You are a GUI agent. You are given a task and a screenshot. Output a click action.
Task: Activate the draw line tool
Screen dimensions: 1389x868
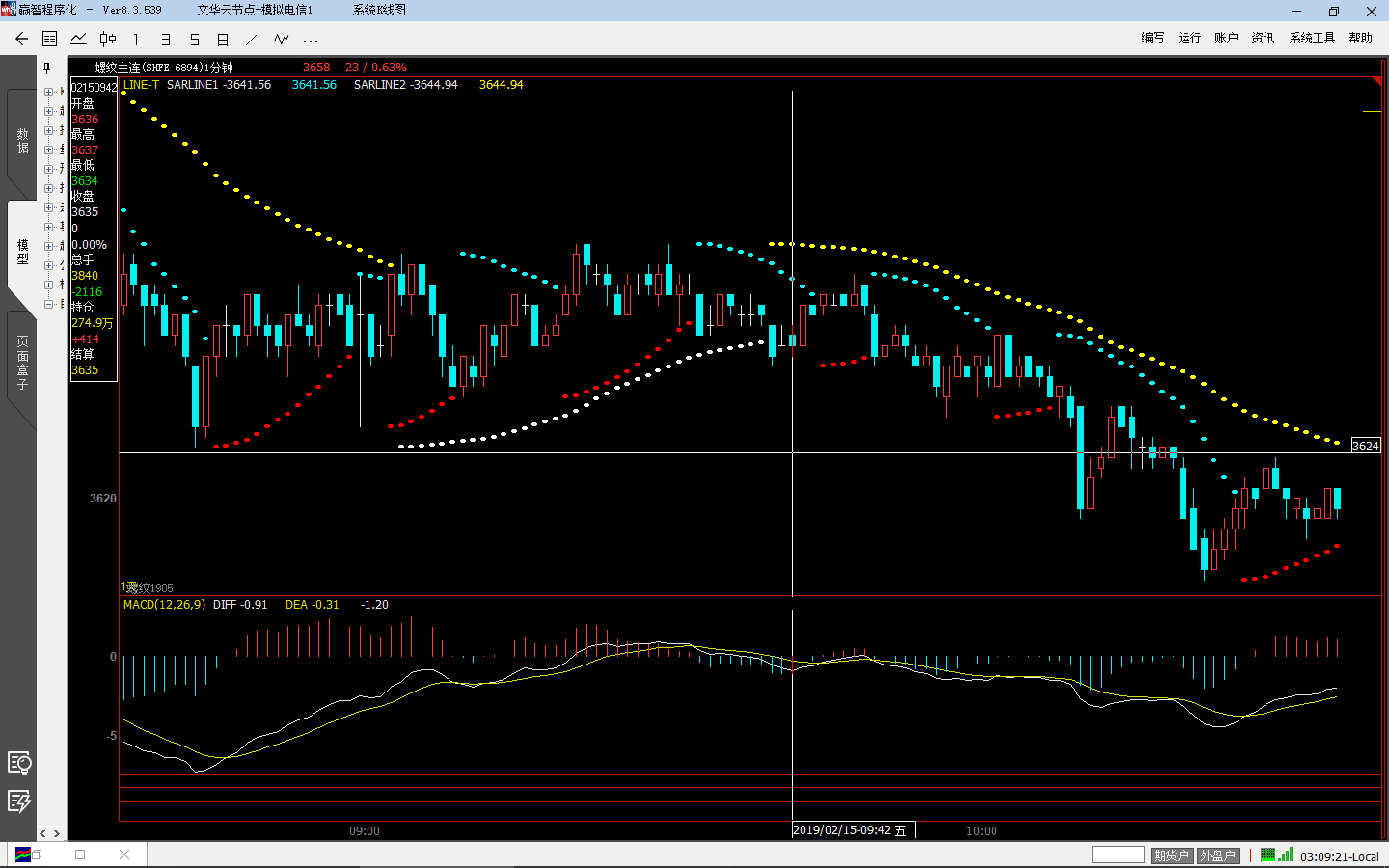tap(252, 40)
